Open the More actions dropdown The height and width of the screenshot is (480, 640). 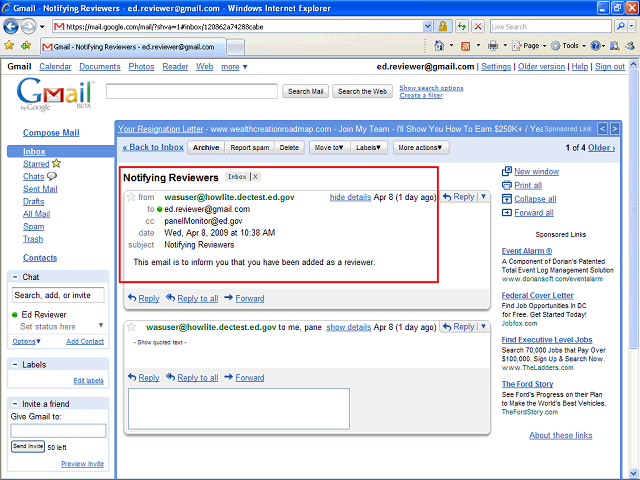click(x=420, y=148)
